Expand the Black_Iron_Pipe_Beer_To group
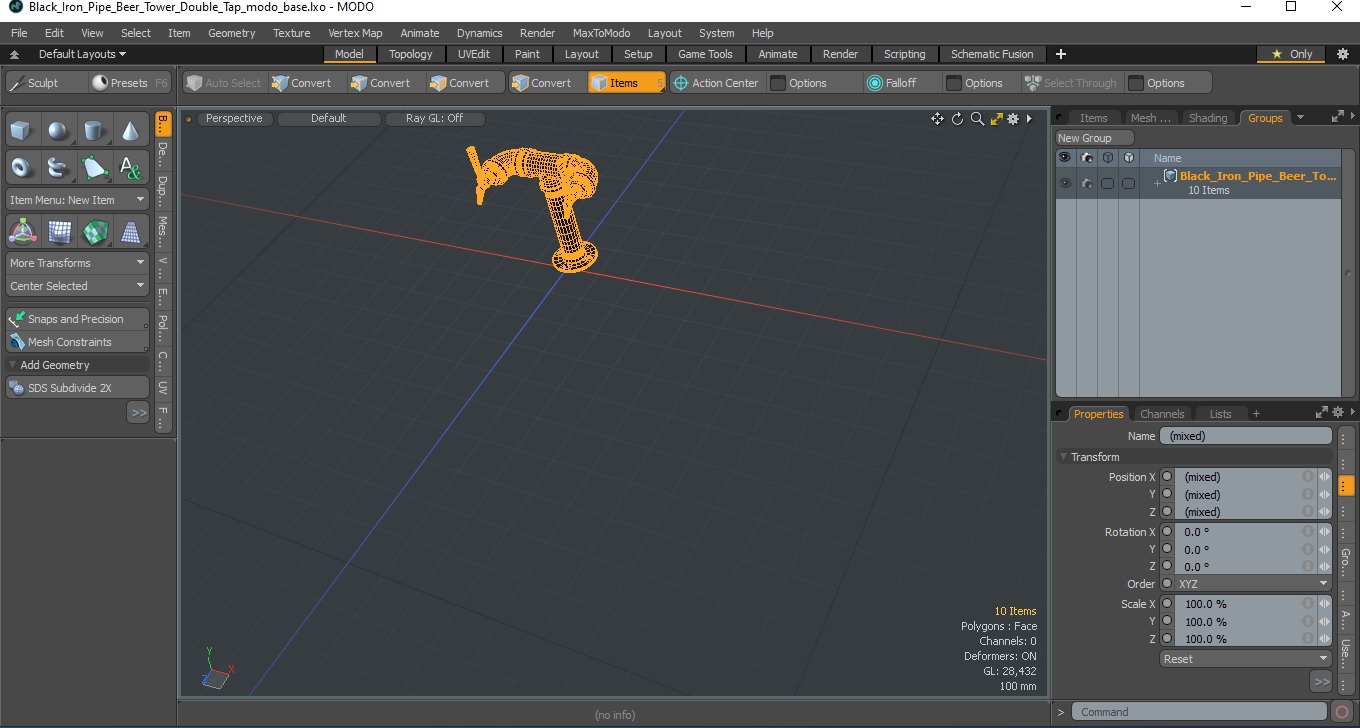The image size is (1360, 728). click(1157, 184)
